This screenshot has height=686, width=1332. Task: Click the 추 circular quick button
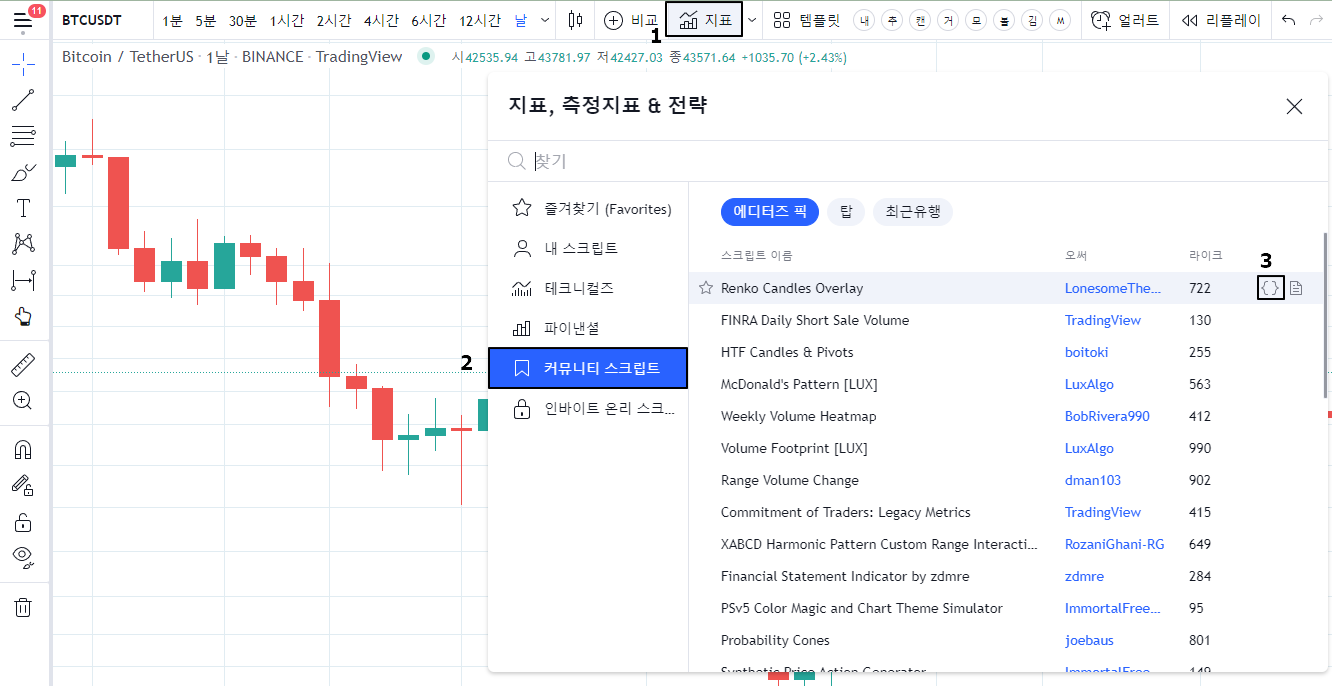(894, 20)
